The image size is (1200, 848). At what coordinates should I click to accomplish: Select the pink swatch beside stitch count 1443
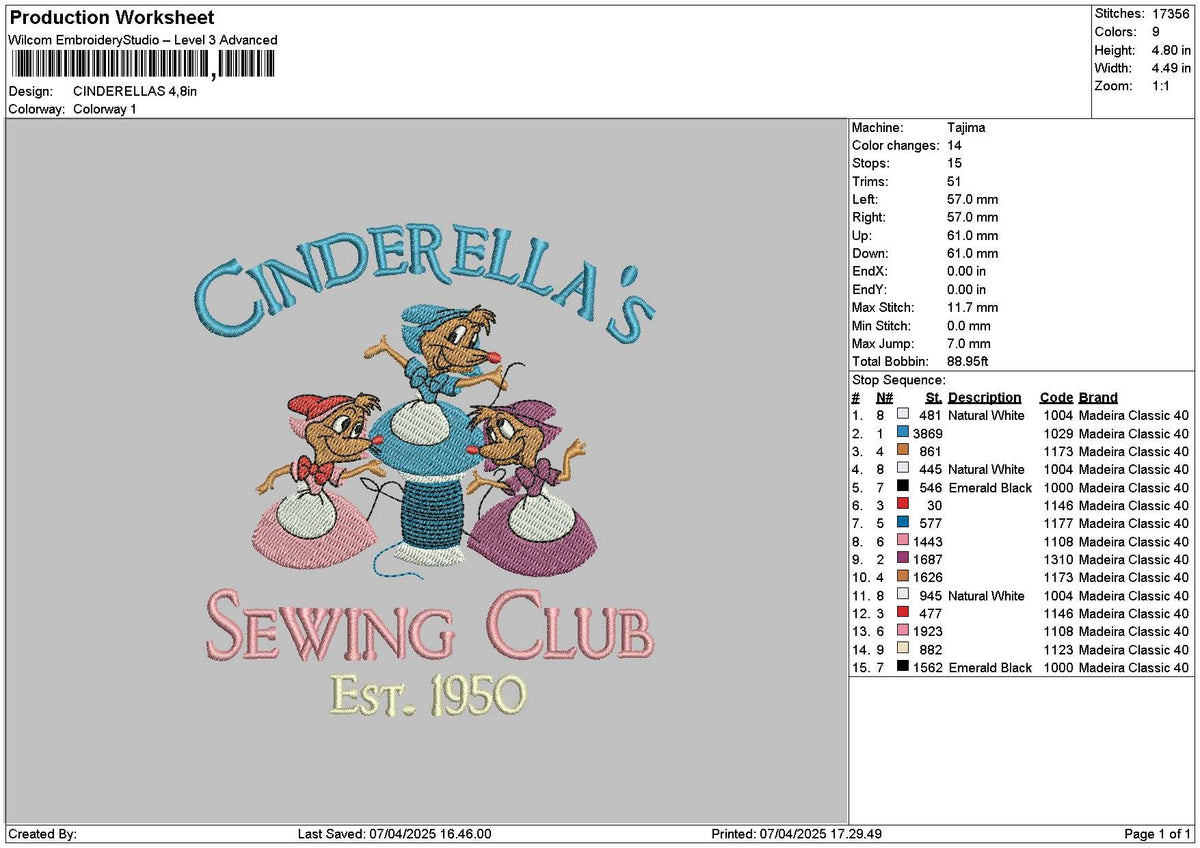tap(903, 540)
